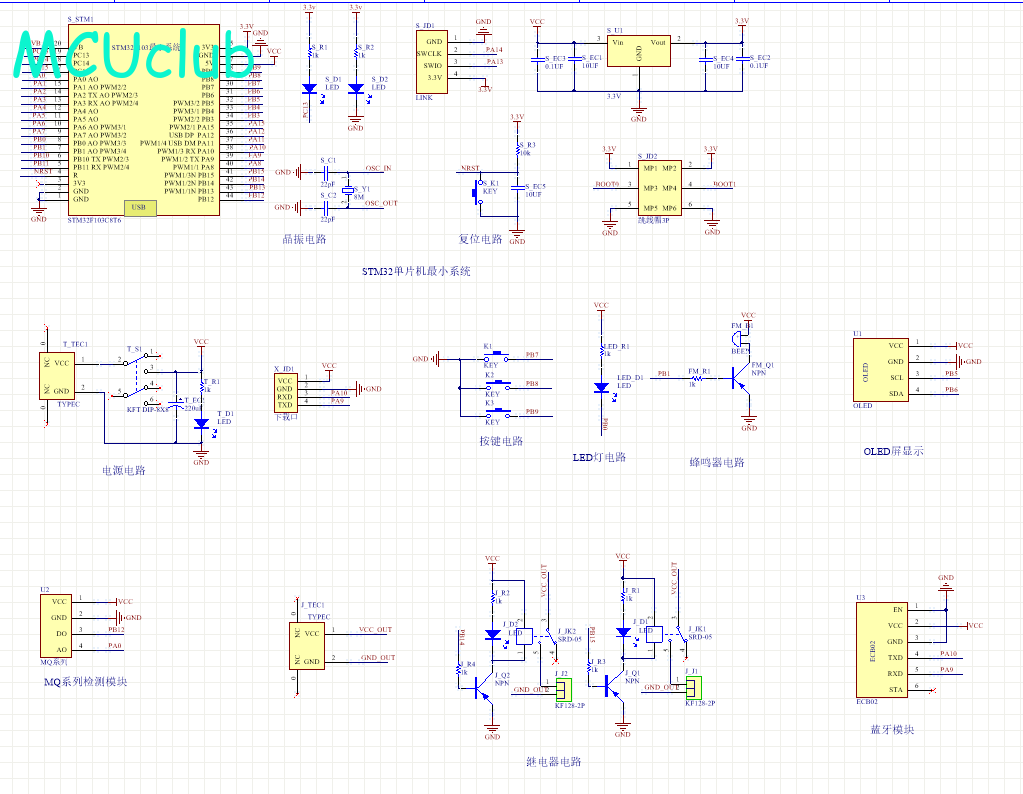Screen dimensions: 1023x794
Task: Select the STM32单片机最小系统 title text
Action: click(416, 271)
